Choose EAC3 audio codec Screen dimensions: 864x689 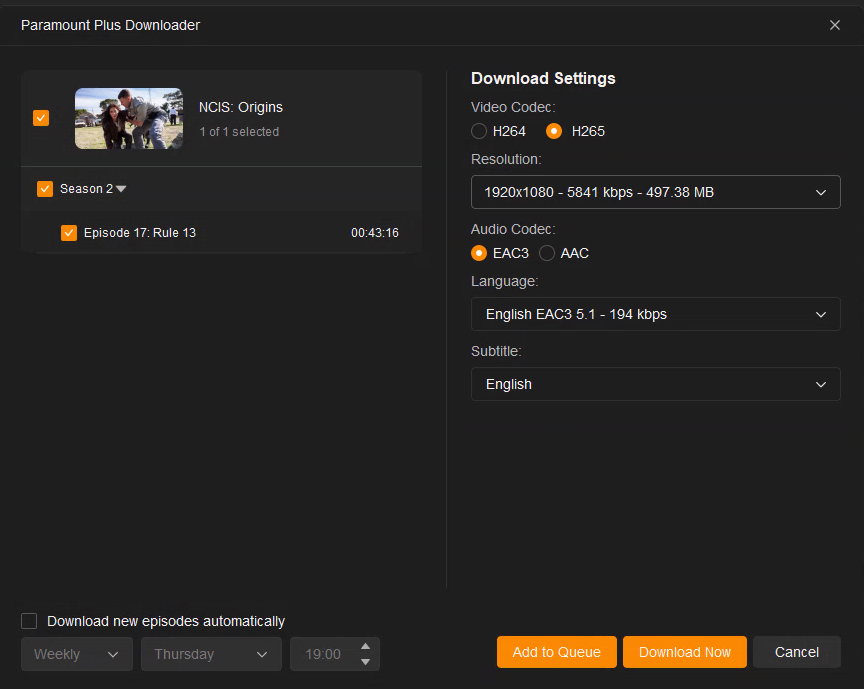coord(479,253)
